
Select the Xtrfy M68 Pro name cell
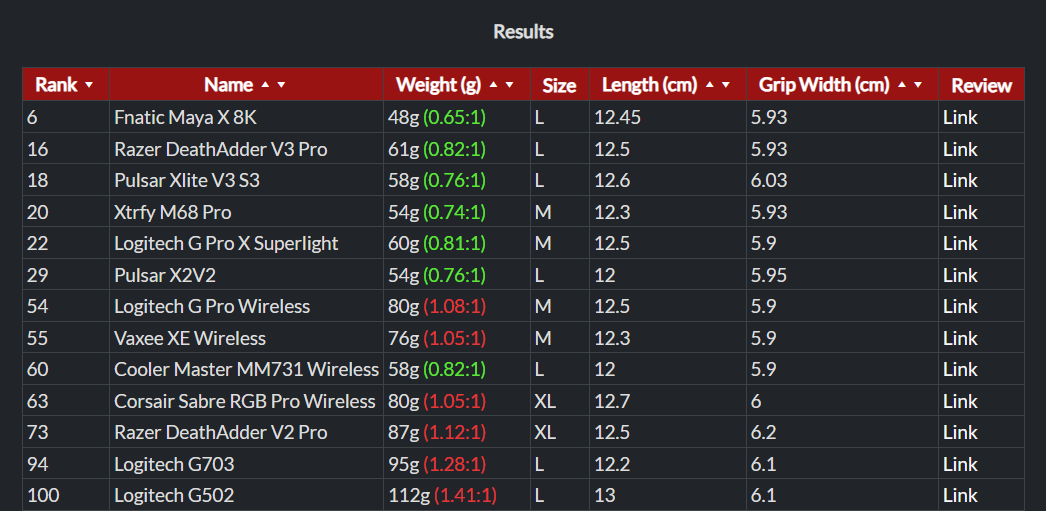[x=246, y=212]
